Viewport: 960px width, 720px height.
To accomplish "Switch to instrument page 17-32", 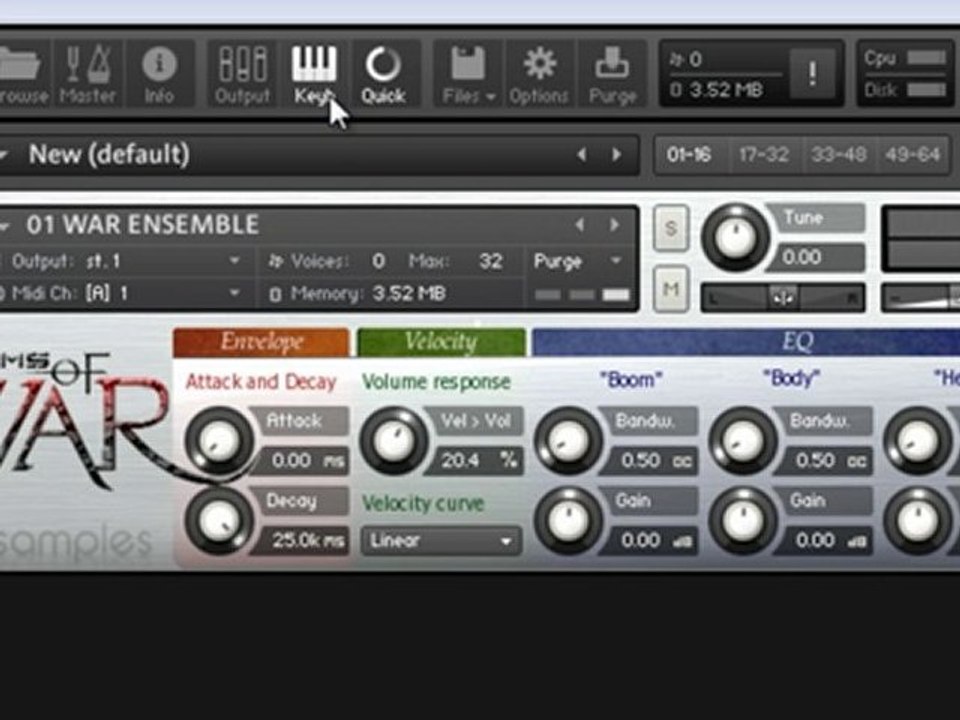I will (x=764, y=154).
